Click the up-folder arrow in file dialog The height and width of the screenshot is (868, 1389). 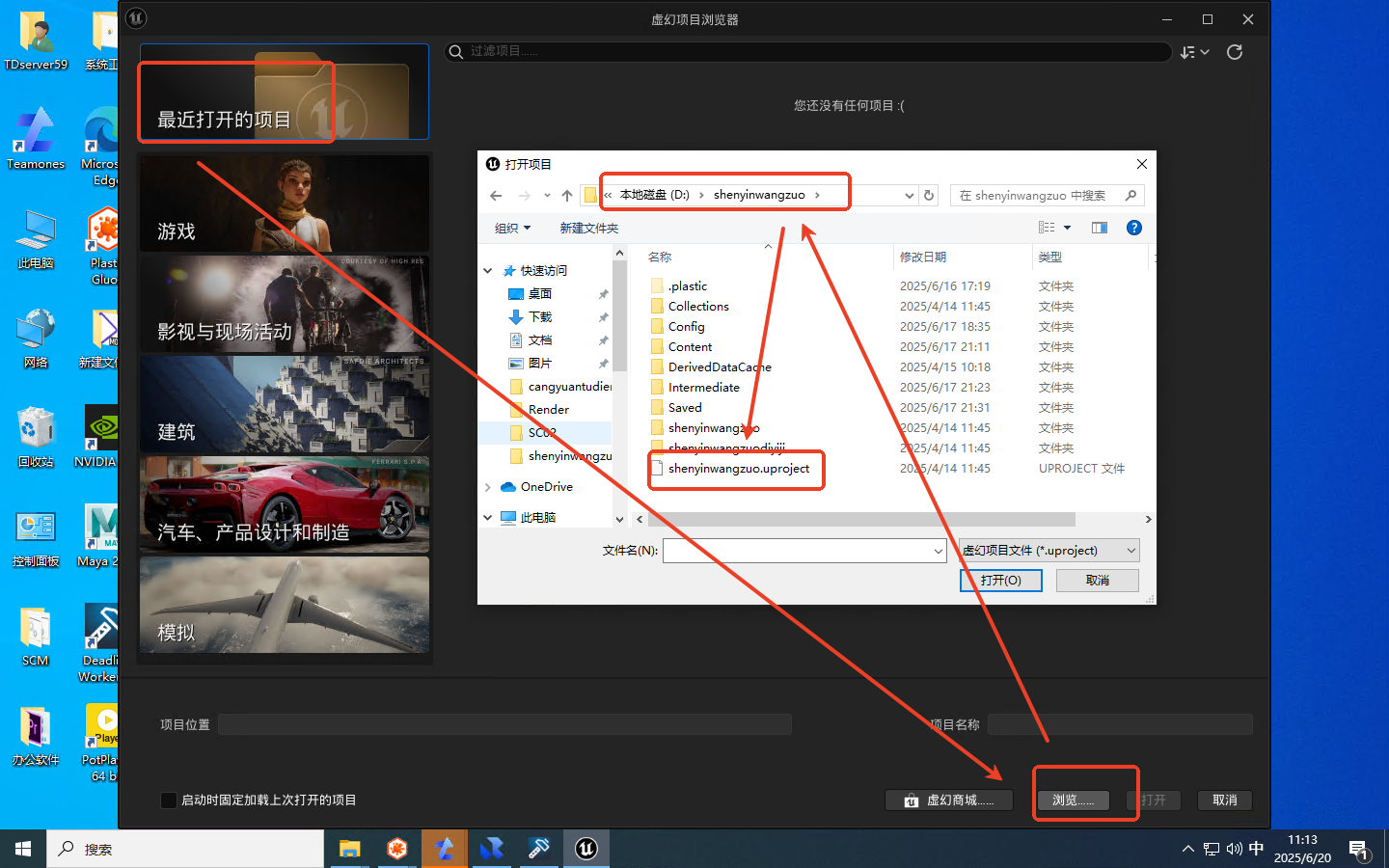tap(567, 196)
